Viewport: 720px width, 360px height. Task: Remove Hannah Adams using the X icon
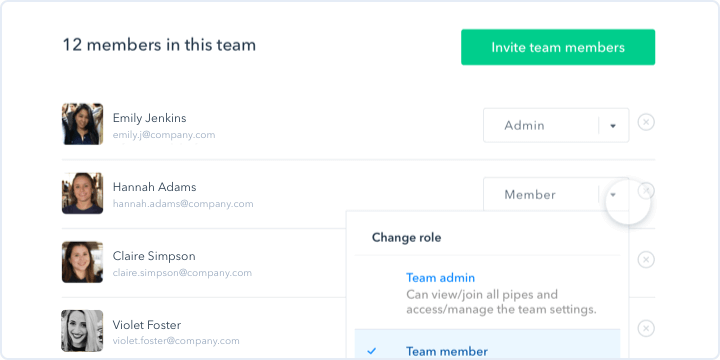tap(646, 190)
